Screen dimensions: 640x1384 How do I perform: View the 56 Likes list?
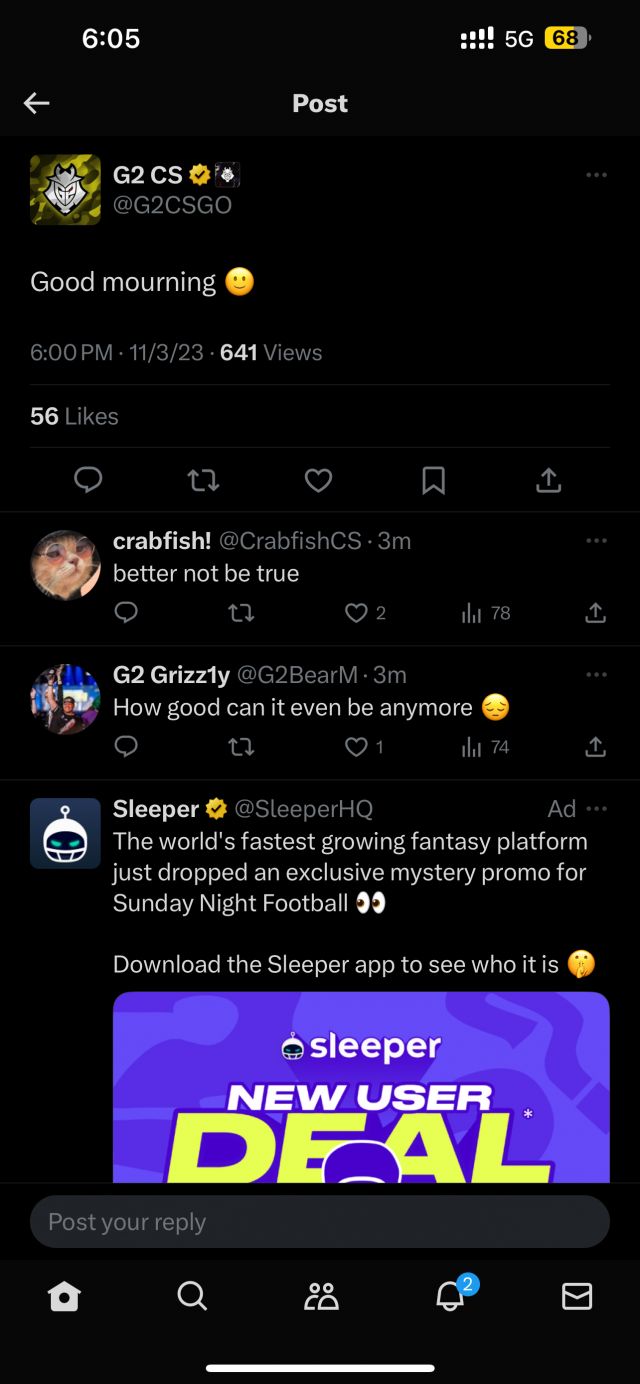pyautogui.click(x=74, y=416)
